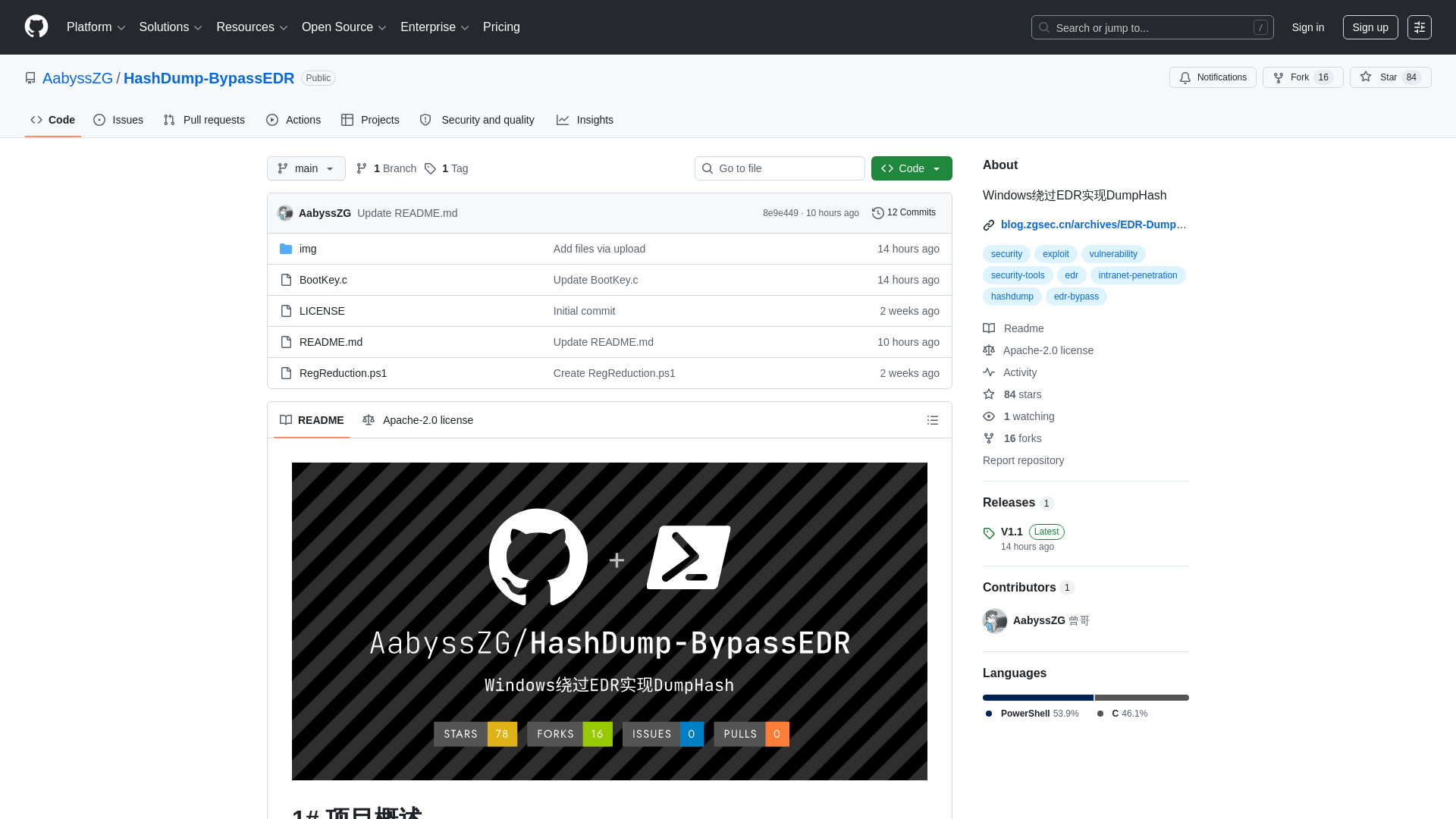1456x819 pixels.
Task: Switch to the Projects tab
Action: pos(370,120)
